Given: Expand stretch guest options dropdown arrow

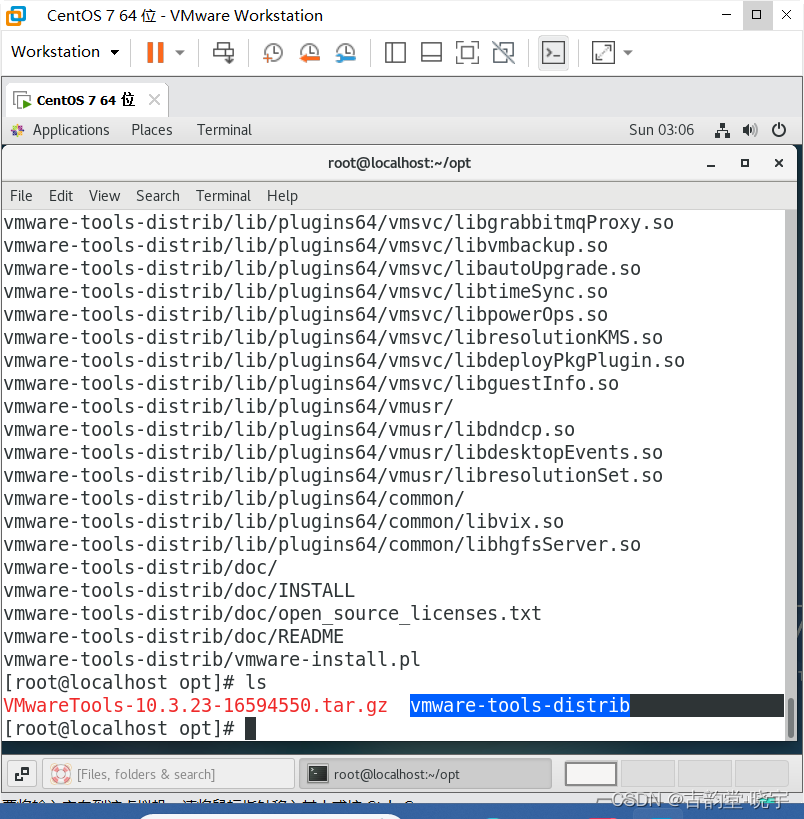Looking at the screenshot, I should tap(628, 52).
